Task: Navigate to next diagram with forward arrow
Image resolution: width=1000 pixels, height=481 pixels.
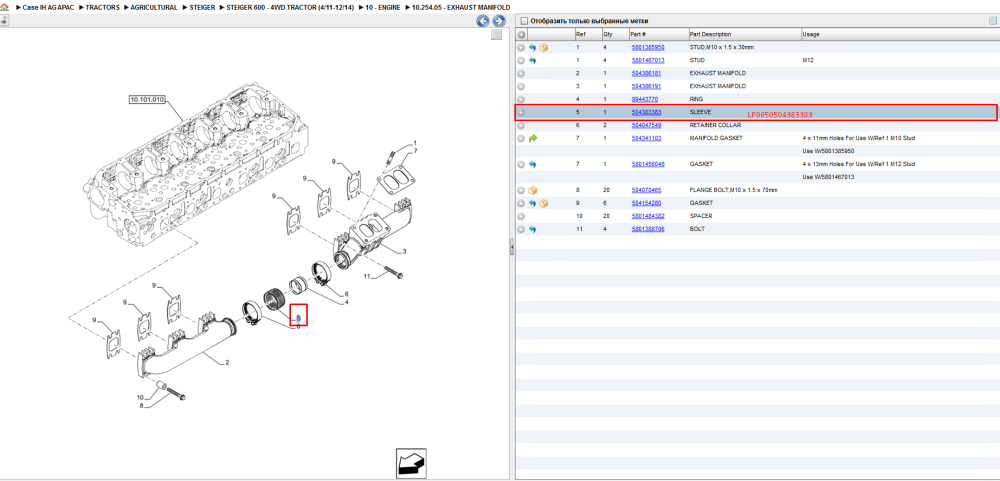Action: tap(499, 21)
